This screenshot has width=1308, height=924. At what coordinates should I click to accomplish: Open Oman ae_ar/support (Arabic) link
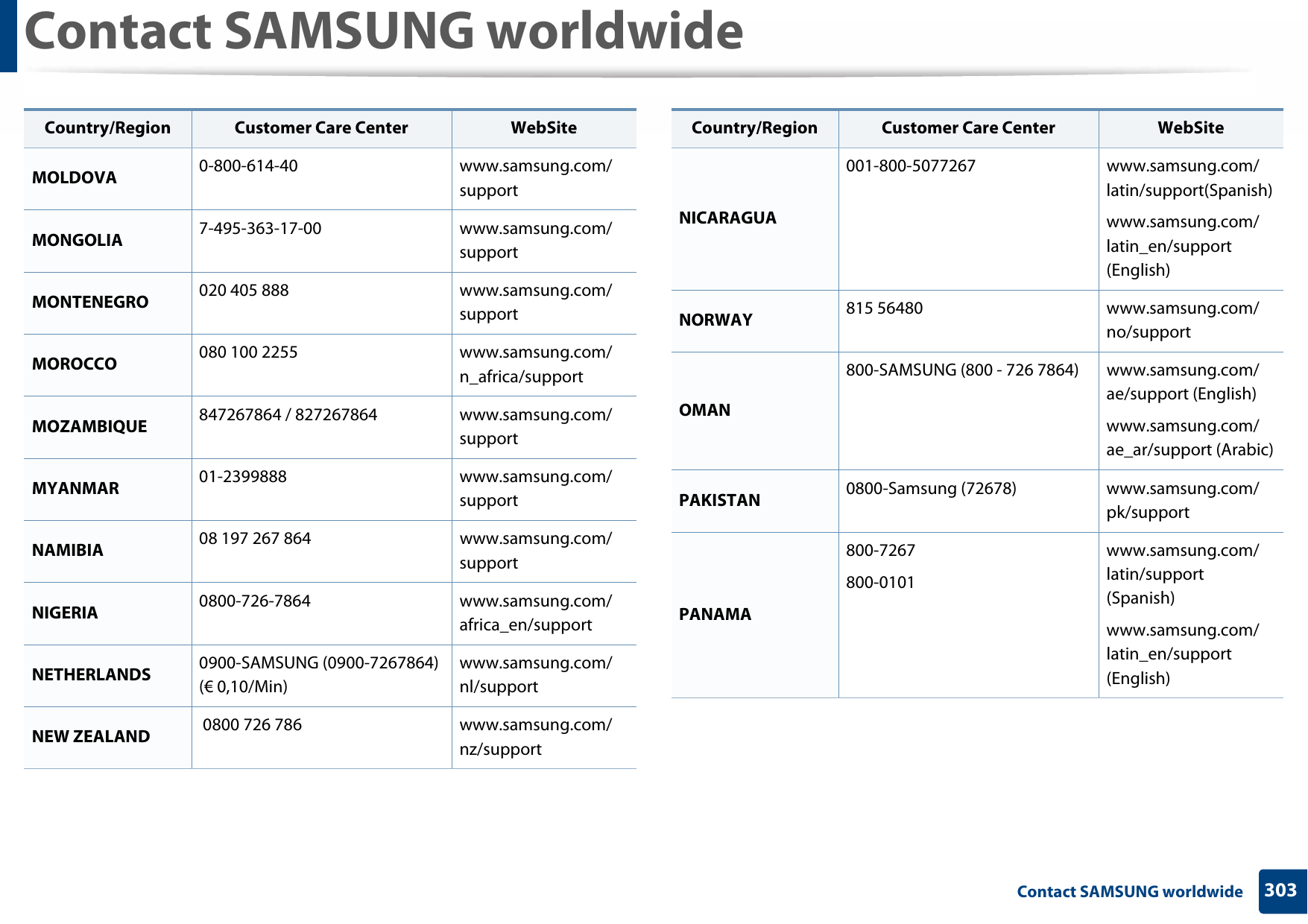(1189, 438)
